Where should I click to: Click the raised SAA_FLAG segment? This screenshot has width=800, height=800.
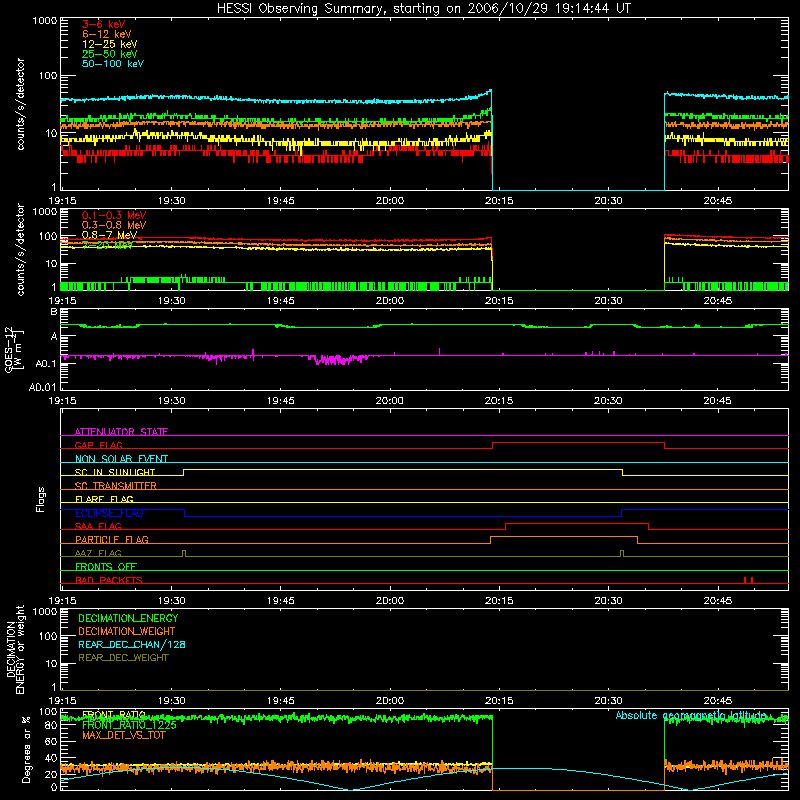click(577, 523)
